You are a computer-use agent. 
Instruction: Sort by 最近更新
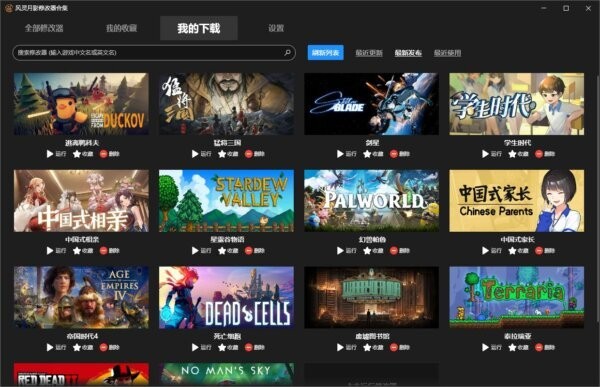click(x=369, y=53)
